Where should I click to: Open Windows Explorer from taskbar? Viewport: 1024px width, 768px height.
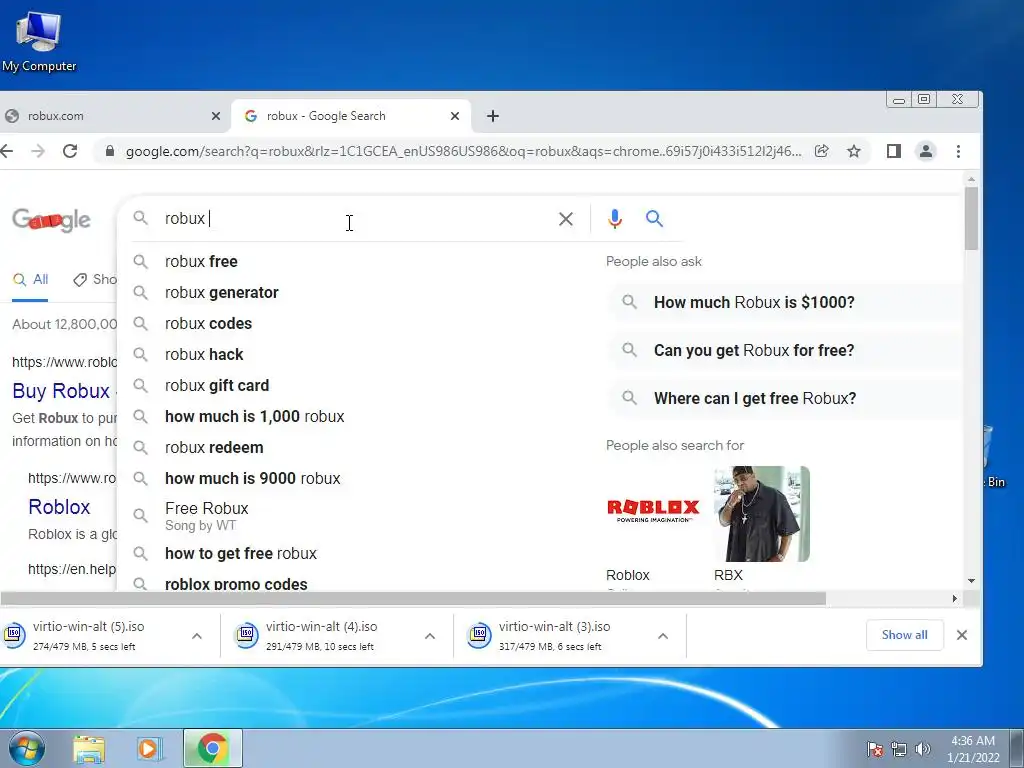(x=89, y=748)
